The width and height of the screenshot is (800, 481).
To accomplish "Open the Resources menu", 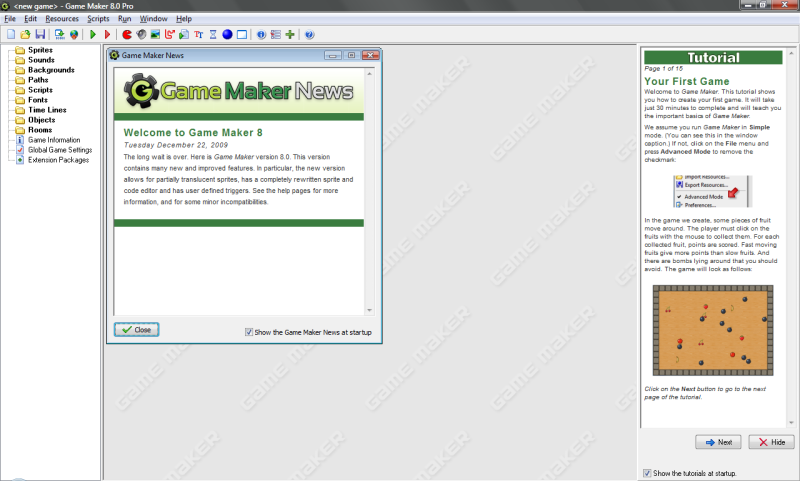I will [62, 19].
